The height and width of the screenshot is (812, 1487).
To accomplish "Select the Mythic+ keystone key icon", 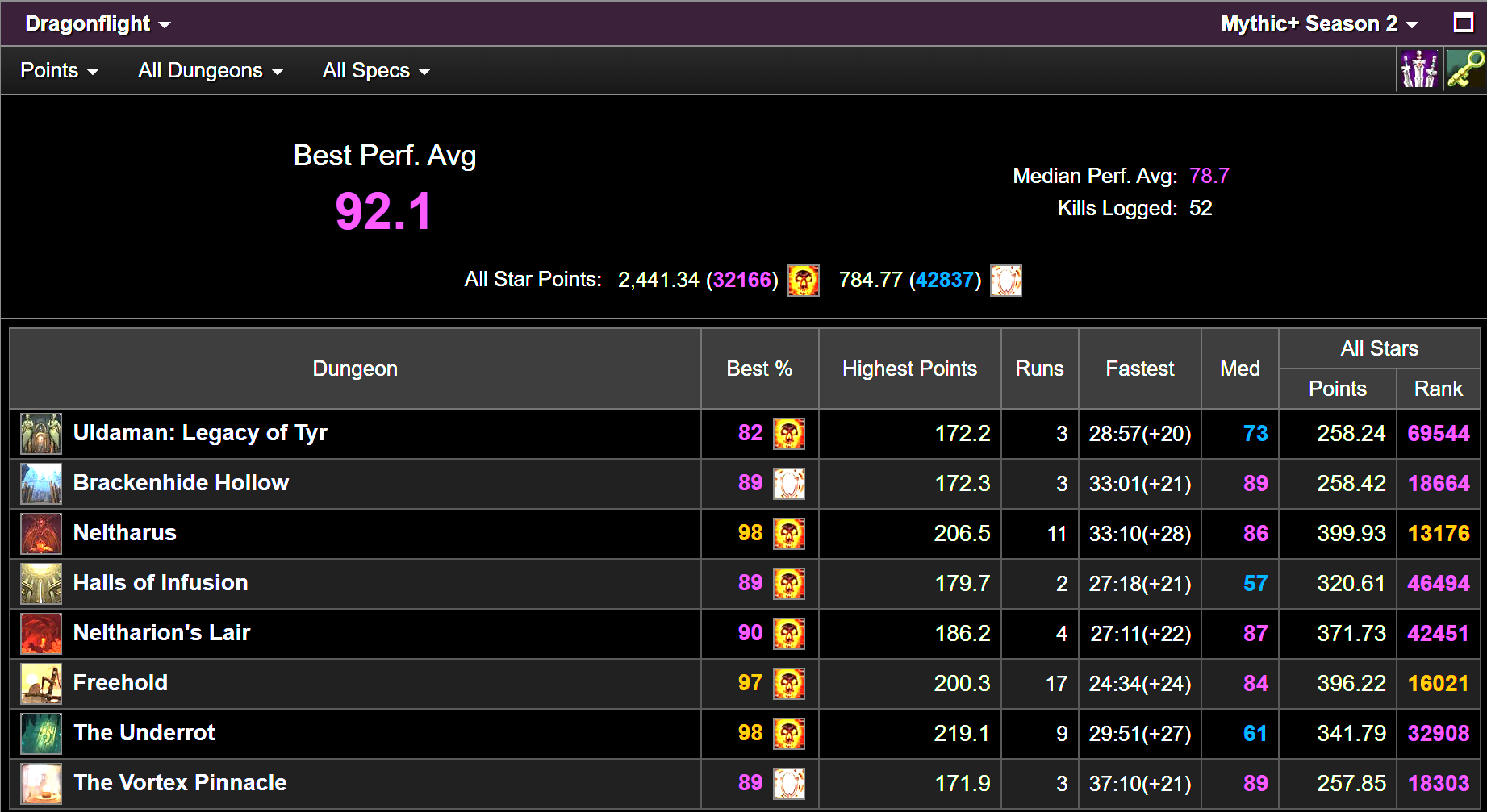I will coord(1465,69).
